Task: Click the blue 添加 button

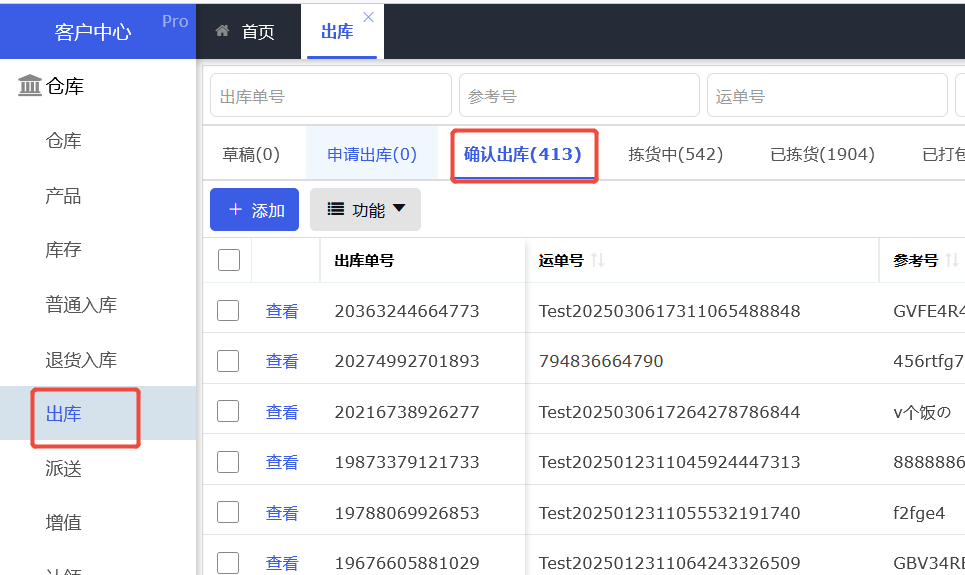Action: click(254, 210)
